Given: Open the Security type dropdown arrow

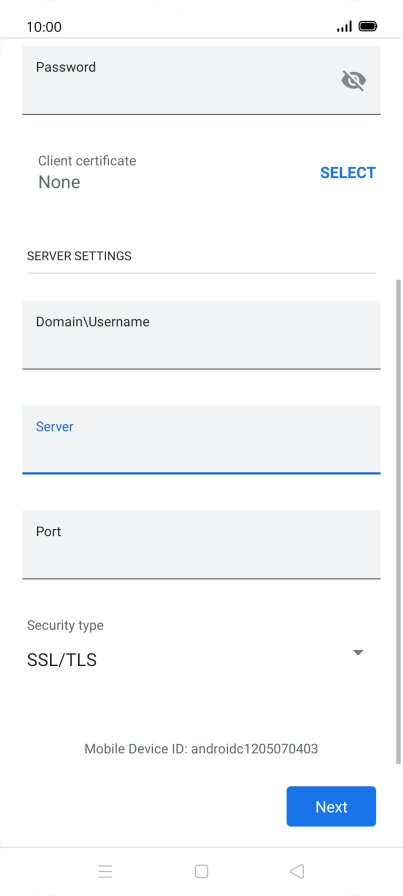Looking at the screenshot, I should click(358, 653).
